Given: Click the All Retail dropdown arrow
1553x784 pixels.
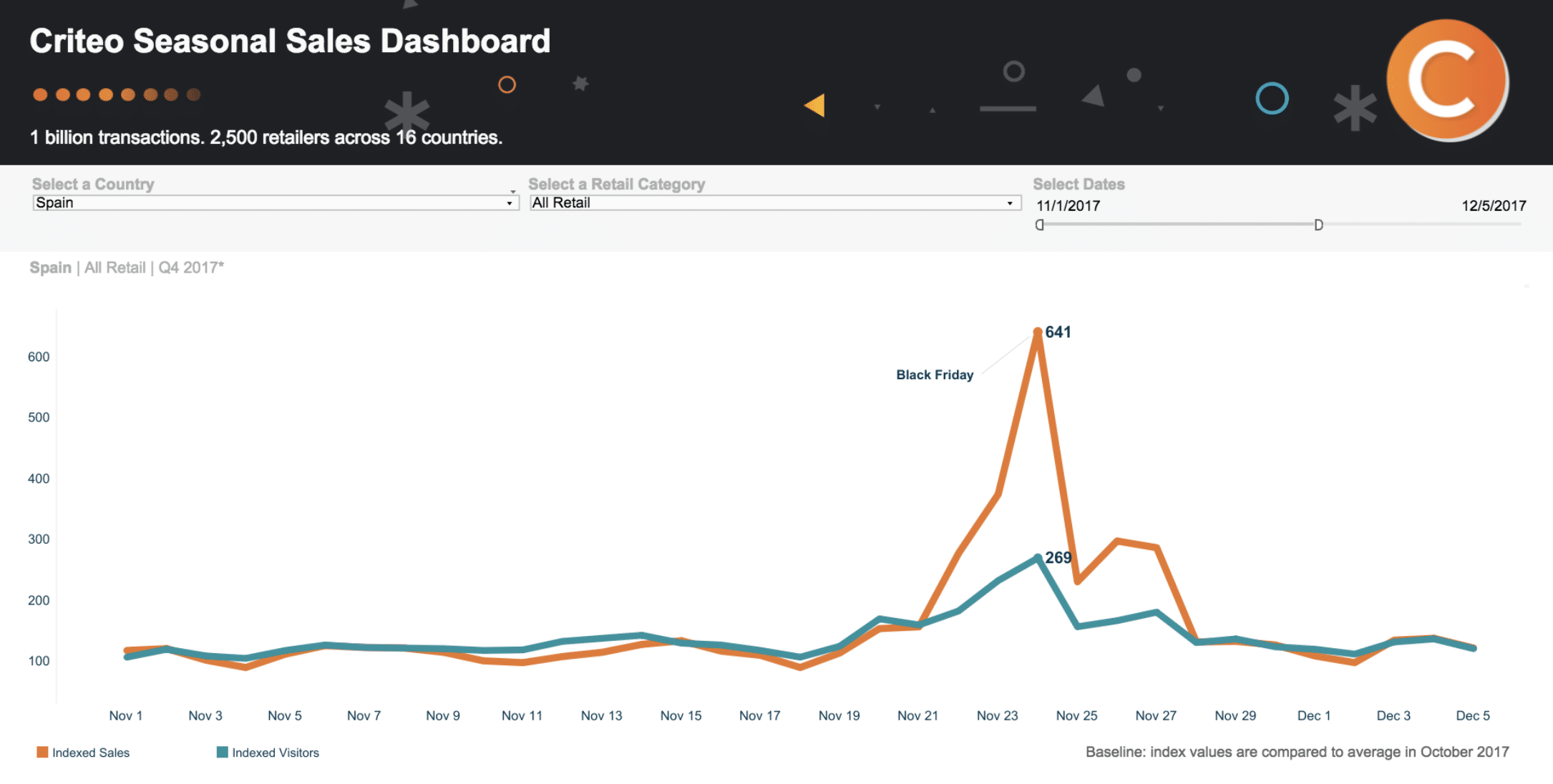Looking at the screenshot, I should pos(1010,203).
